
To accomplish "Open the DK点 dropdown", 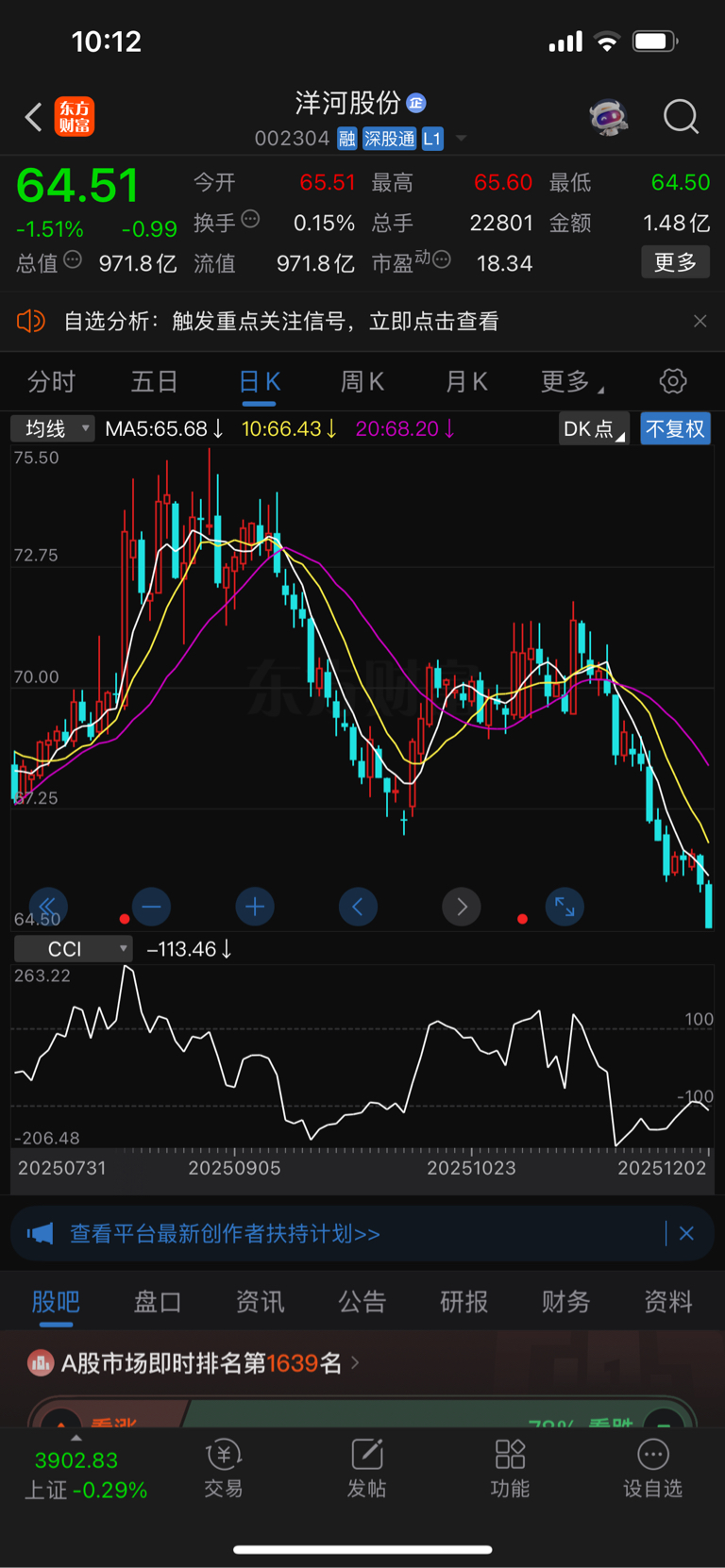I will pyautogui.click(x=594, y=429).
